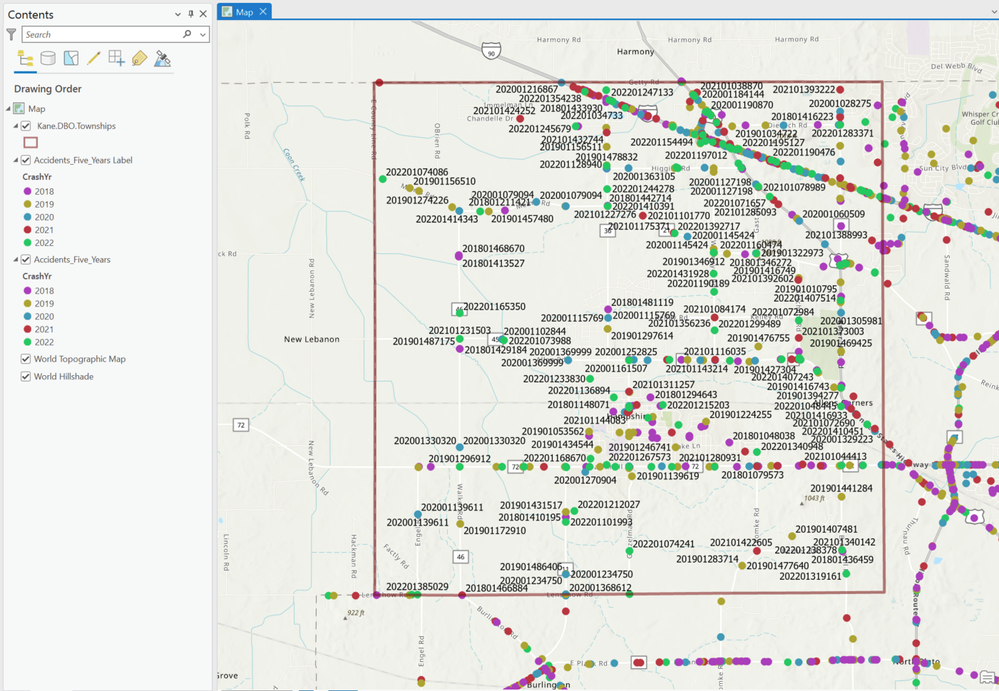Click crash label 202201165350 on map
This screenshot has height=691, width=999.
494,307
